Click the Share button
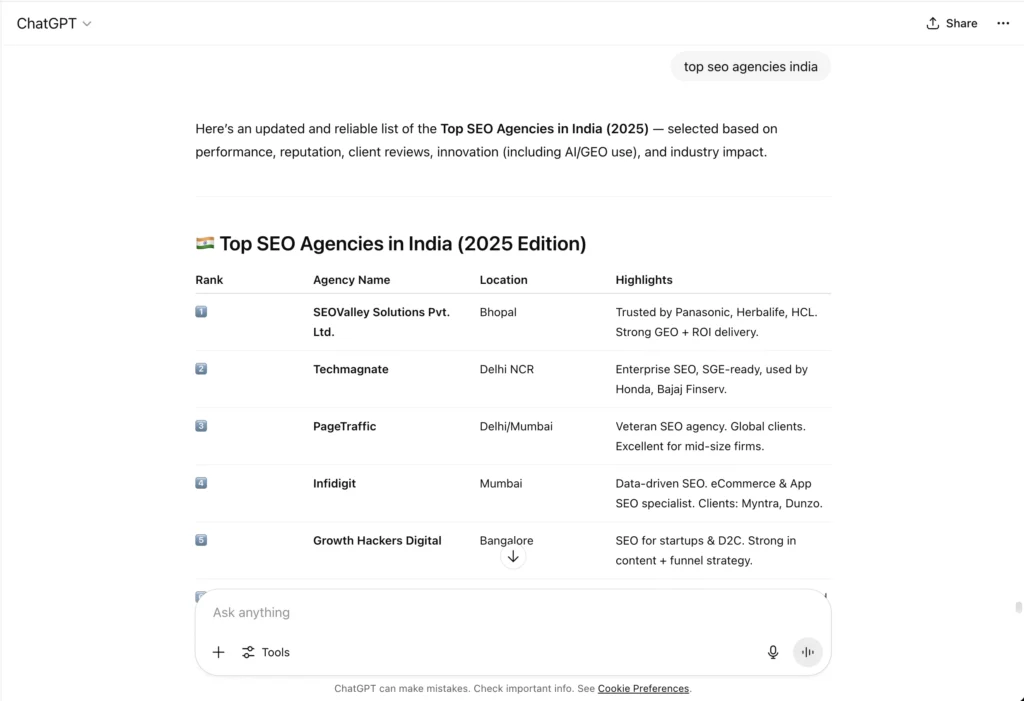Screen dimensions: 1024x701 pos(952,24)
